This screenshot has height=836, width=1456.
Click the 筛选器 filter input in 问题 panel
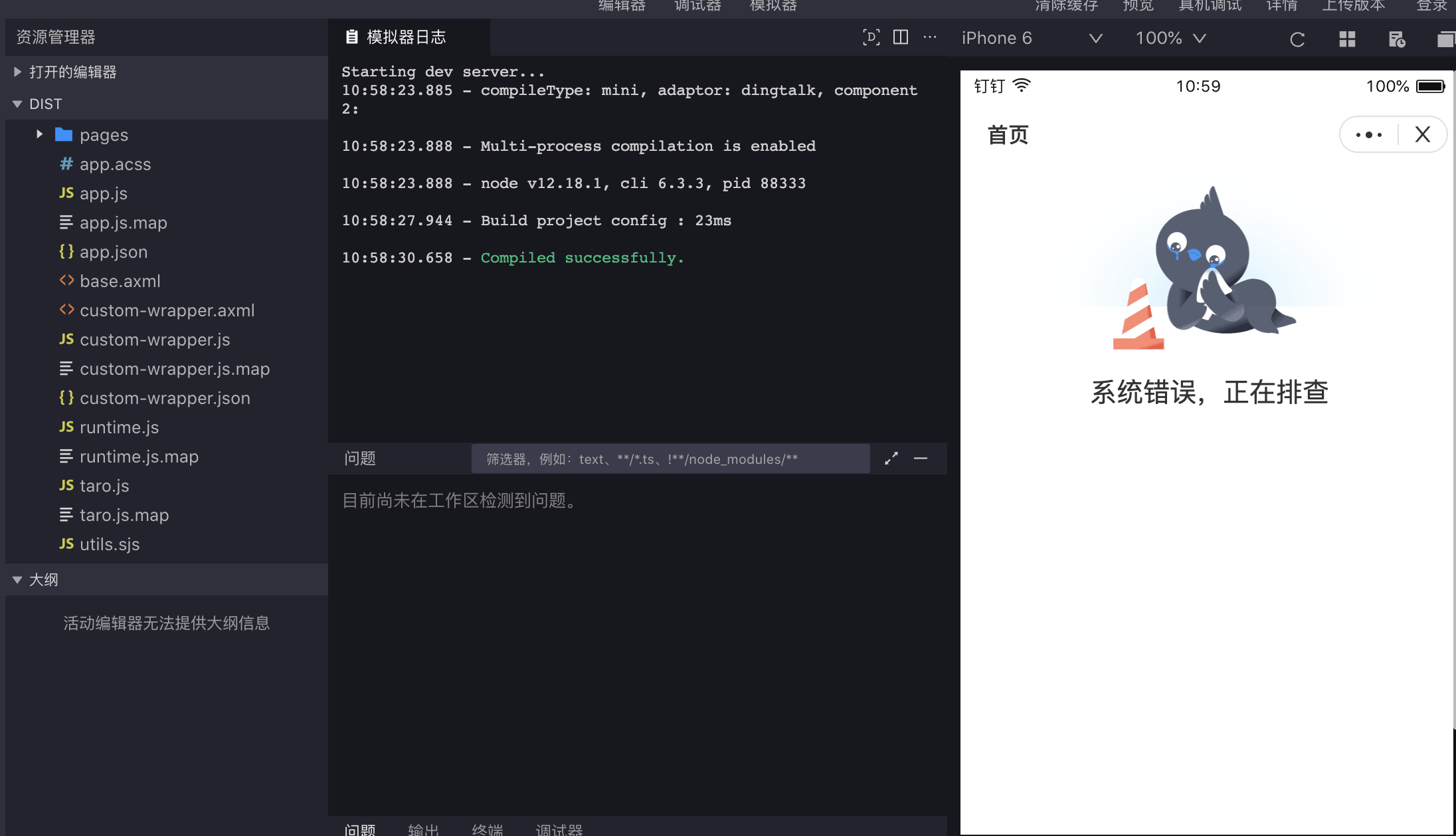pyautogui.click(x=671, y=459)
